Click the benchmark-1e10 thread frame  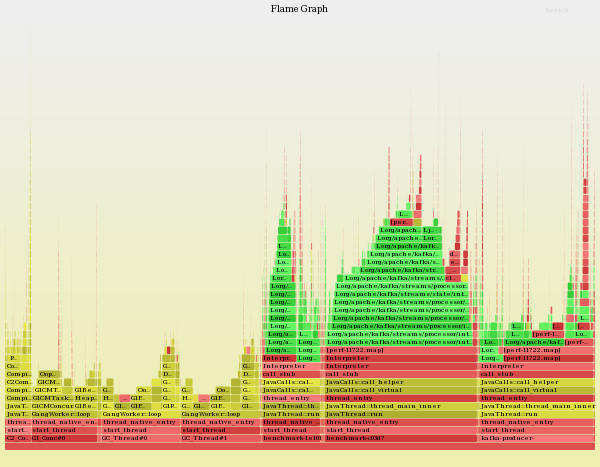coord(292,438)
